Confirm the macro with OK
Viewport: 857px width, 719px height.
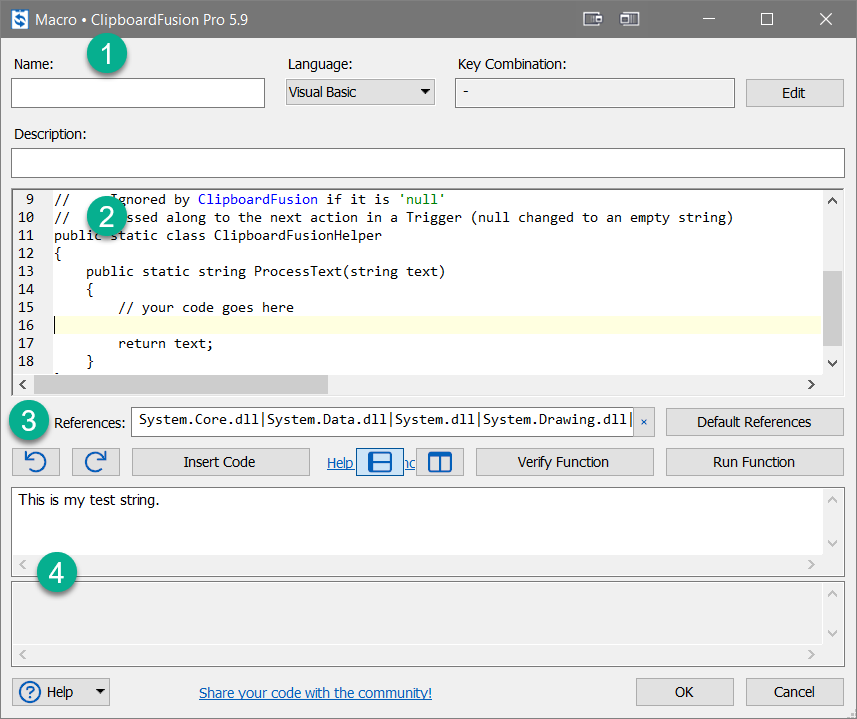(x=685, y=692)
